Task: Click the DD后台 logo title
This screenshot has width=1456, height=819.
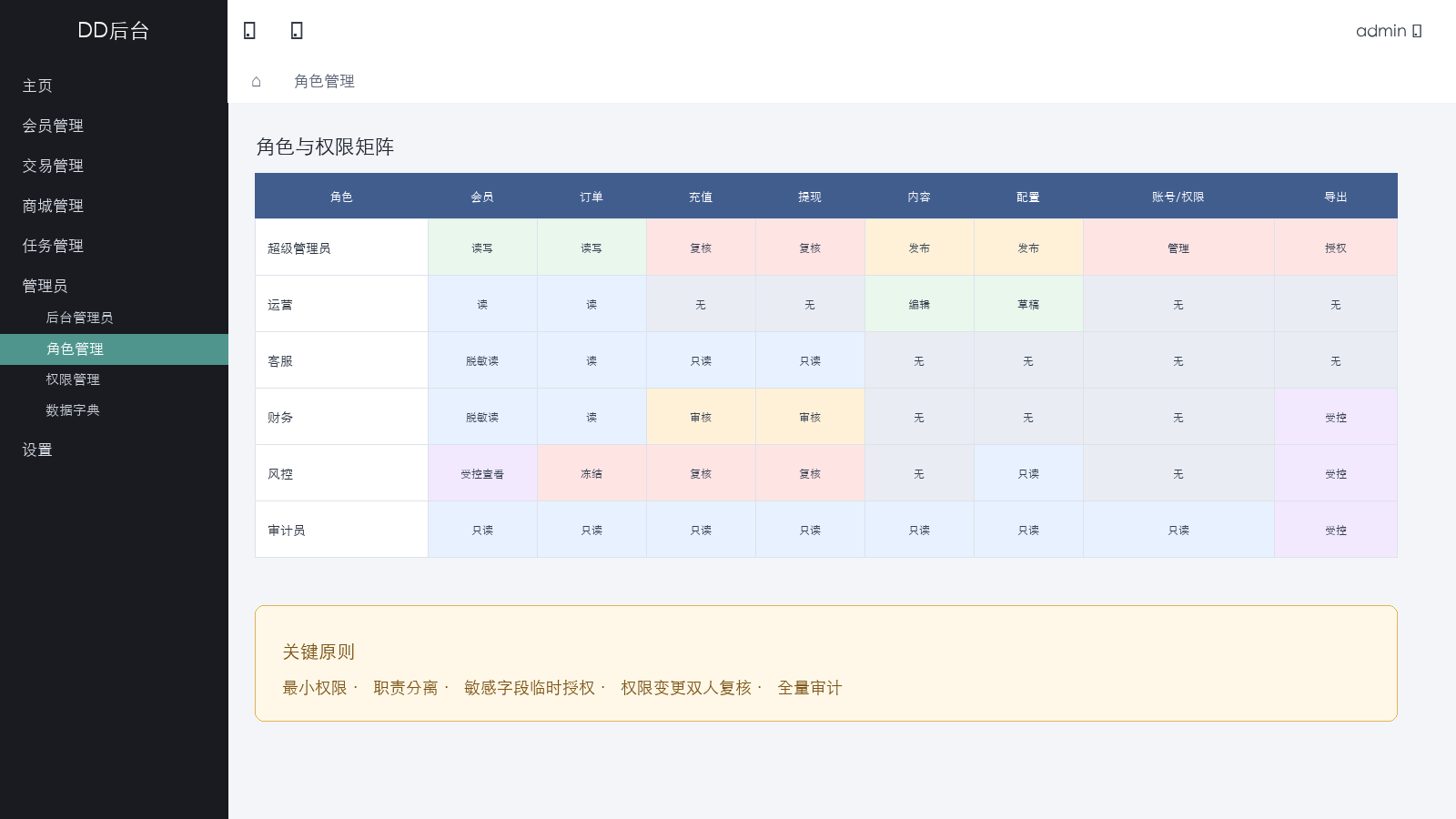Action: [114, 30]
